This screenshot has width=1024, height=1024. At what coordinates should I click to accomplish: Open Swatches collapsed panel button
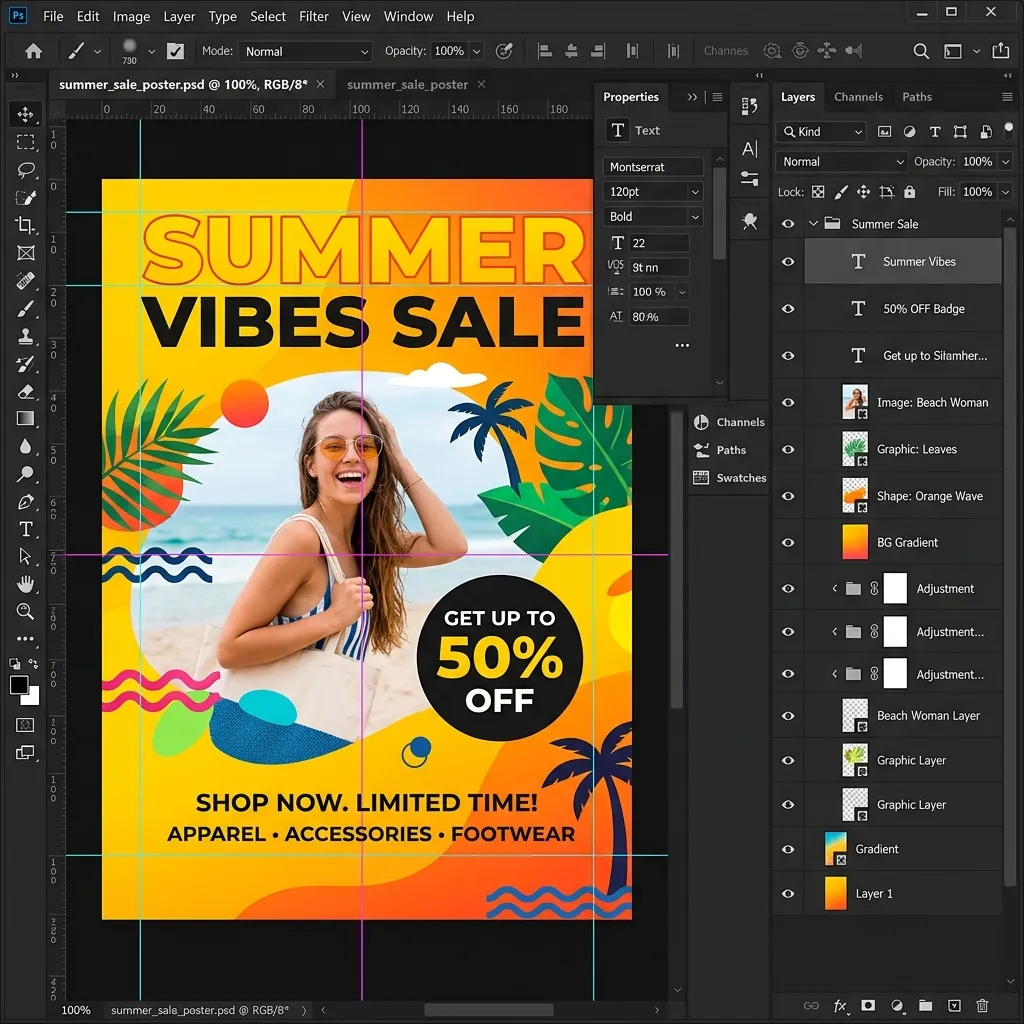tap(730, 477)
